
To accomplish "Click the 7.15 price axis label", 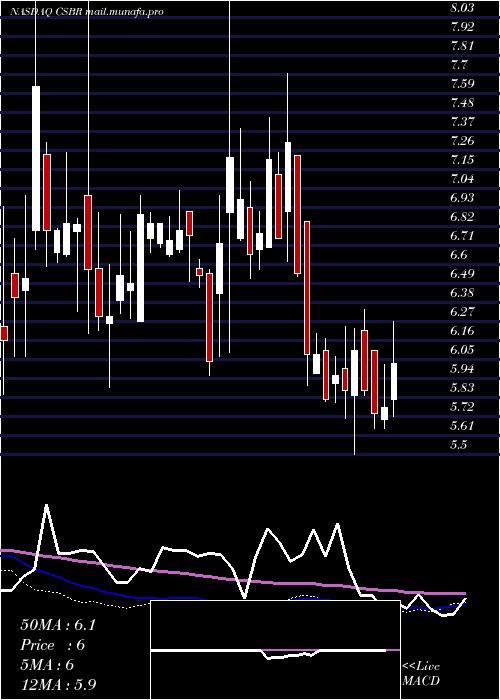I will click(x=464, y=159).
